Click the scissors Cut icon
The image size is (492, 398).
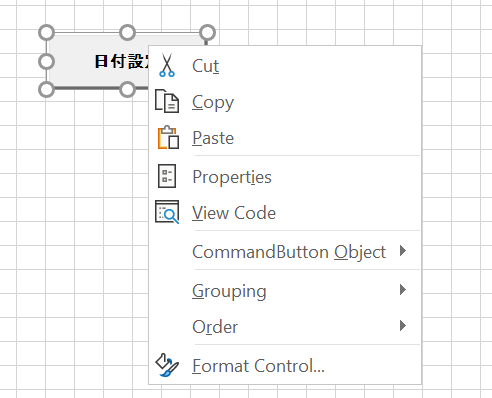click(167, 65)
